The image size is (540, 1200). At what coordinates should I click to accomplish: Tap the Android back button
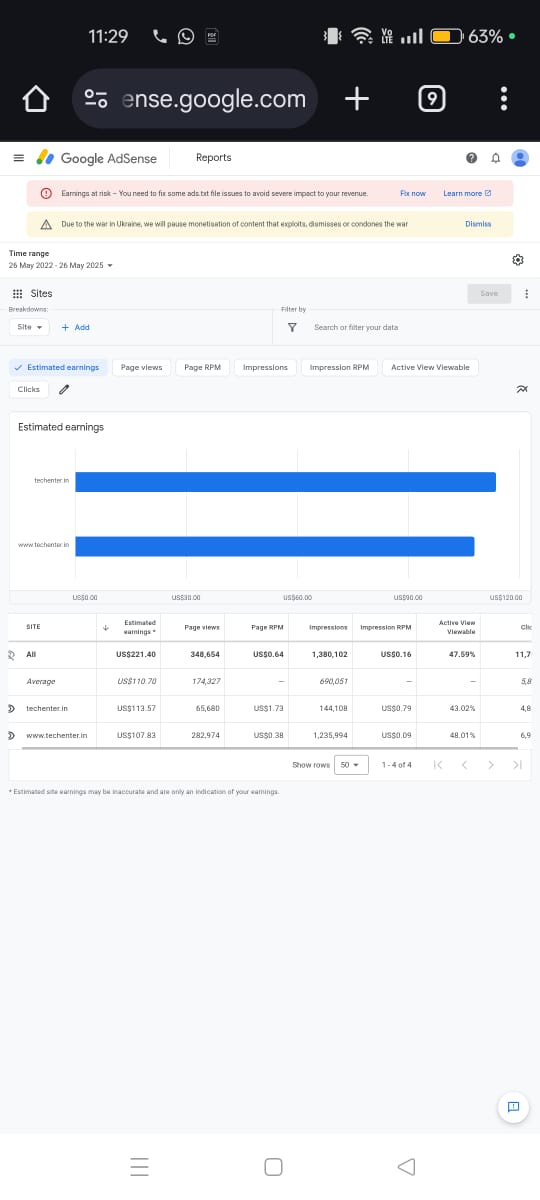pos(406,1167)
